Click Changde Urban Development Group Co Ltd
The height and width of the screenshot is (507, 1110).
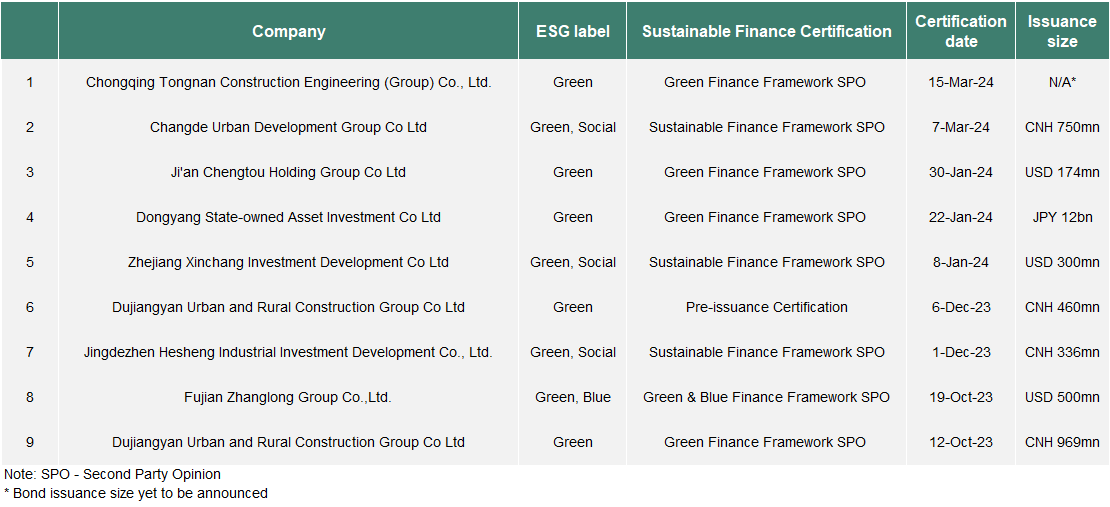(289, 127)
